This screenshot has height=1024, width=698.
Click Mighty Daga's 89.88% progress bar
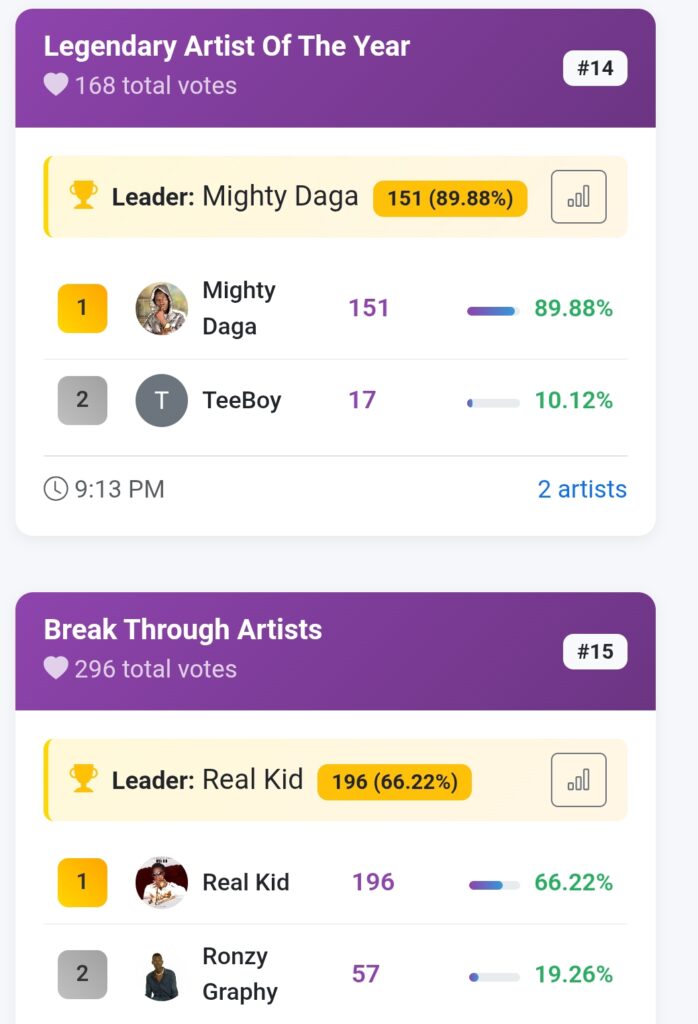pyautogui.click(x=493, y=311)
